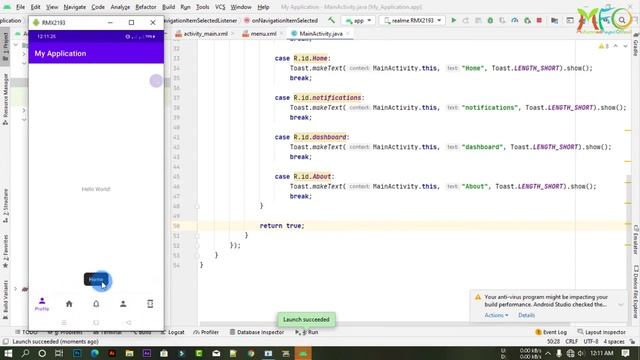
Task: Click the Task View taskbar icon
Action: point(59,353)
